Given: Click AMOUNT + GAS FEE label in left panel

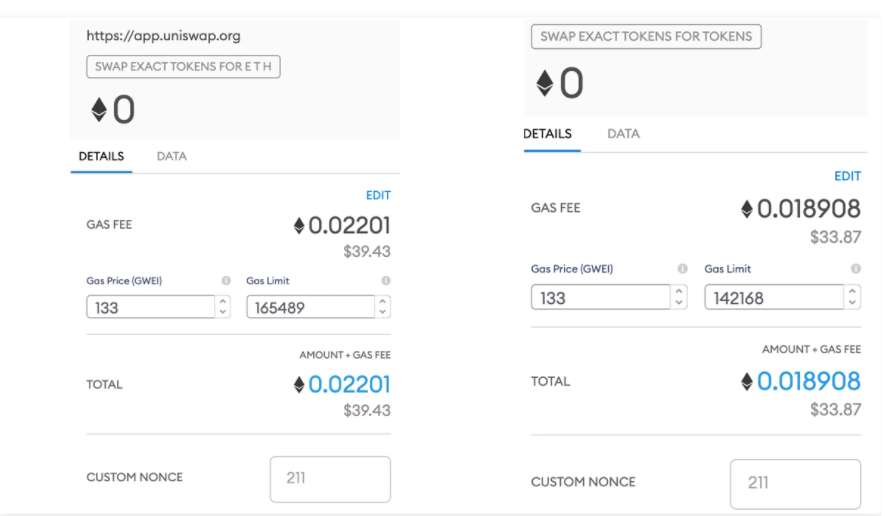Looking at the screenshot, I should click(x=345, y=355).
